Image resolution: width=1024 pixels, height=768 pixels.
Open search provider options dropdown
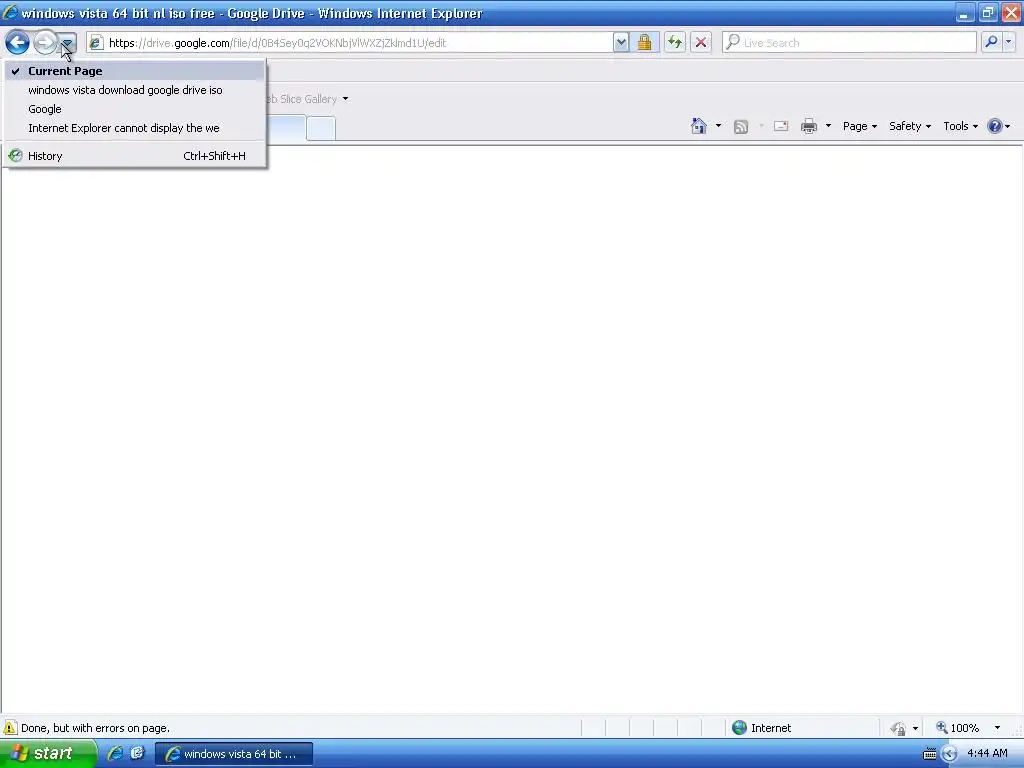[x=1009, y=43]
